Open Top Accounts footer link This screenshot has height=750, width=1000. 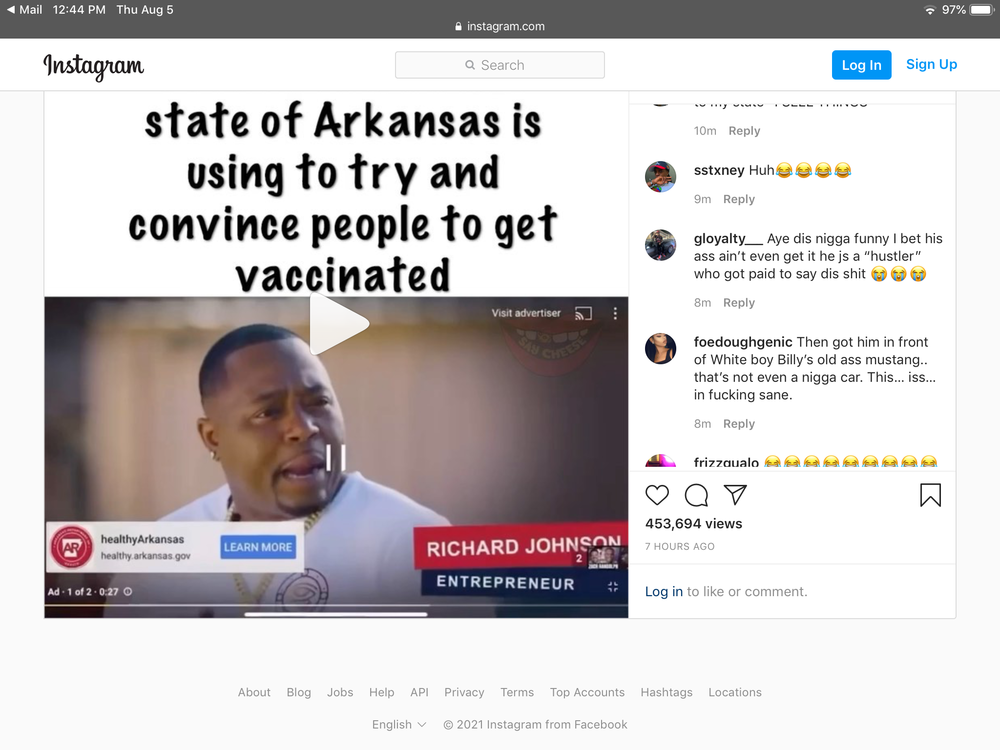click(587, 693)
